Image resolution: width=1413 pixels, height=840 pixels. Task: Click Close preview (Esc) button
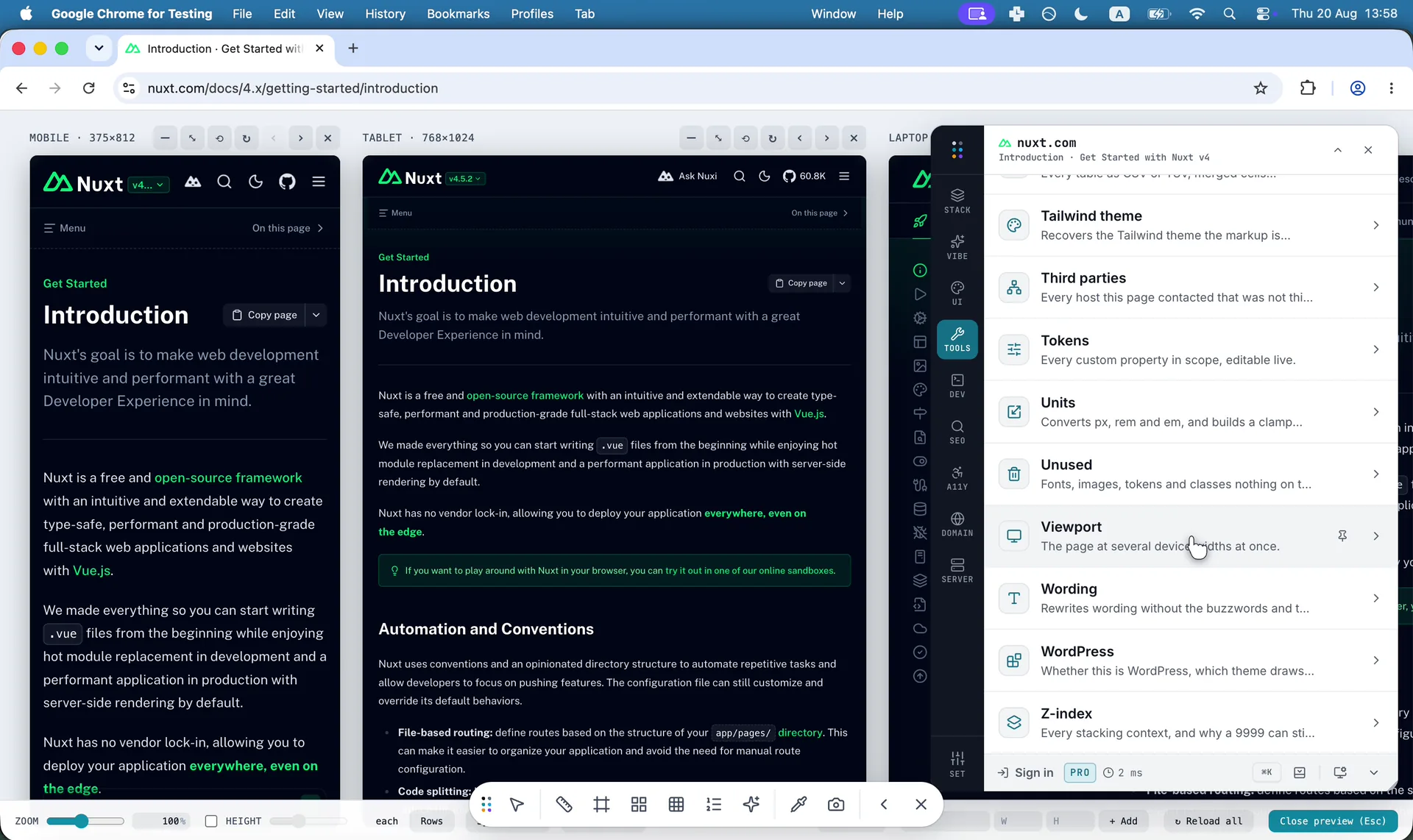[x=1333, y=821]
